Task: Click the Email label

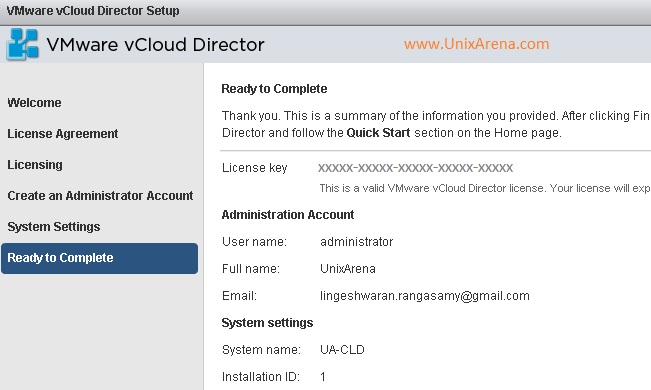Action: 240,296
